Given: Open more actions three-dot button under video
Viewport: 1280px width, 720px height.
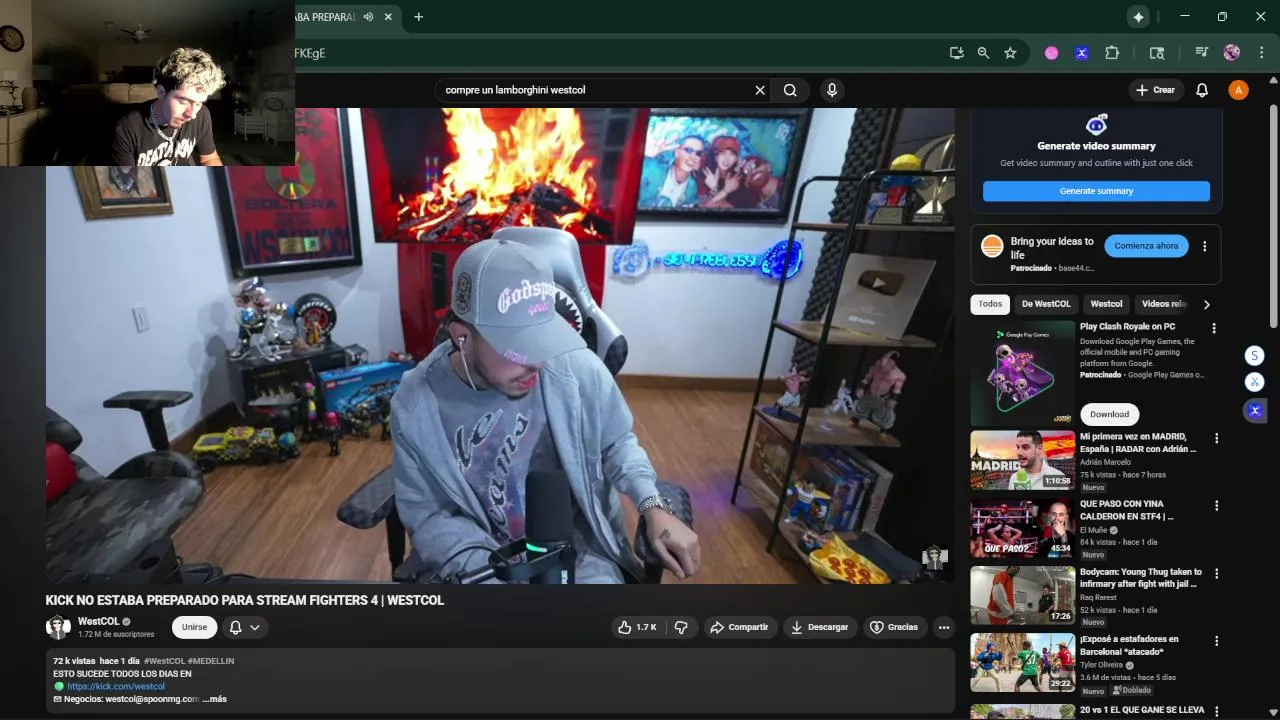Looking at the screenshot, I should pos(943,627).
